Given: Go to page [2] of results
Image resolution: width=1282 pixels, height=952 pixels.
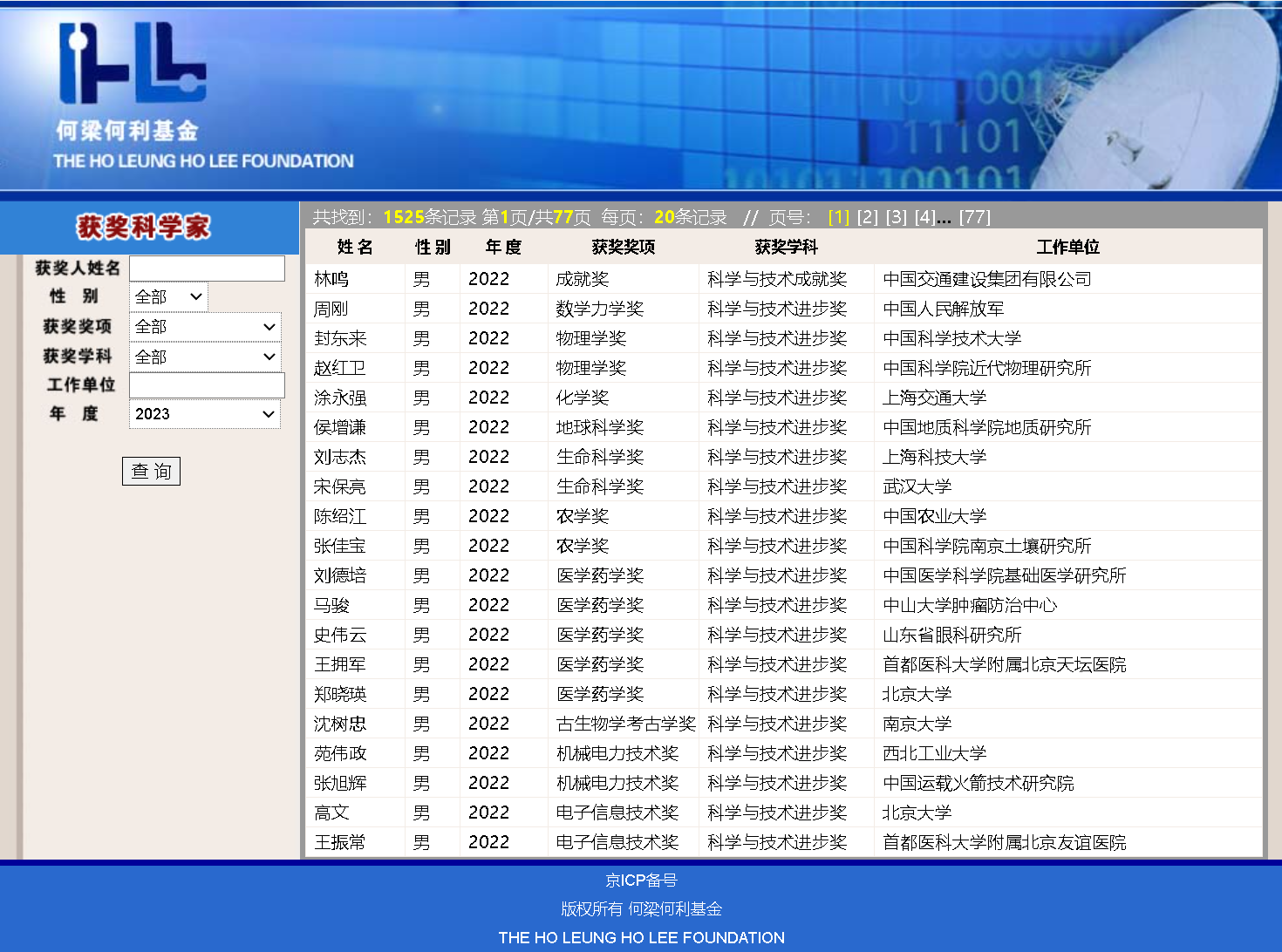Looking at the screenshot, I should click(x=867, y=217).
